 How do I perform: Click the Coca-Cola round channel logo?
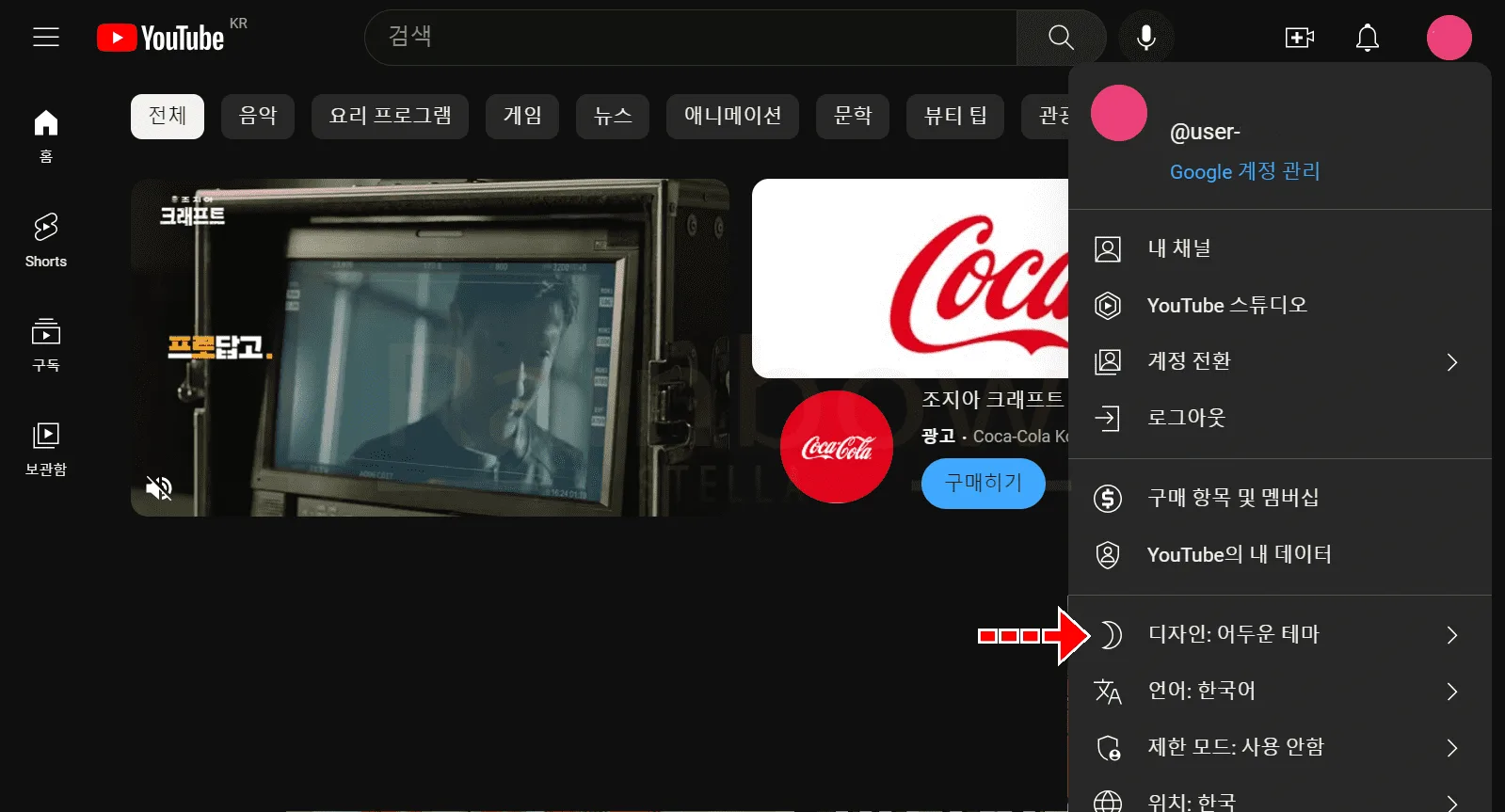pyautogui.click(x=837, y=447)
